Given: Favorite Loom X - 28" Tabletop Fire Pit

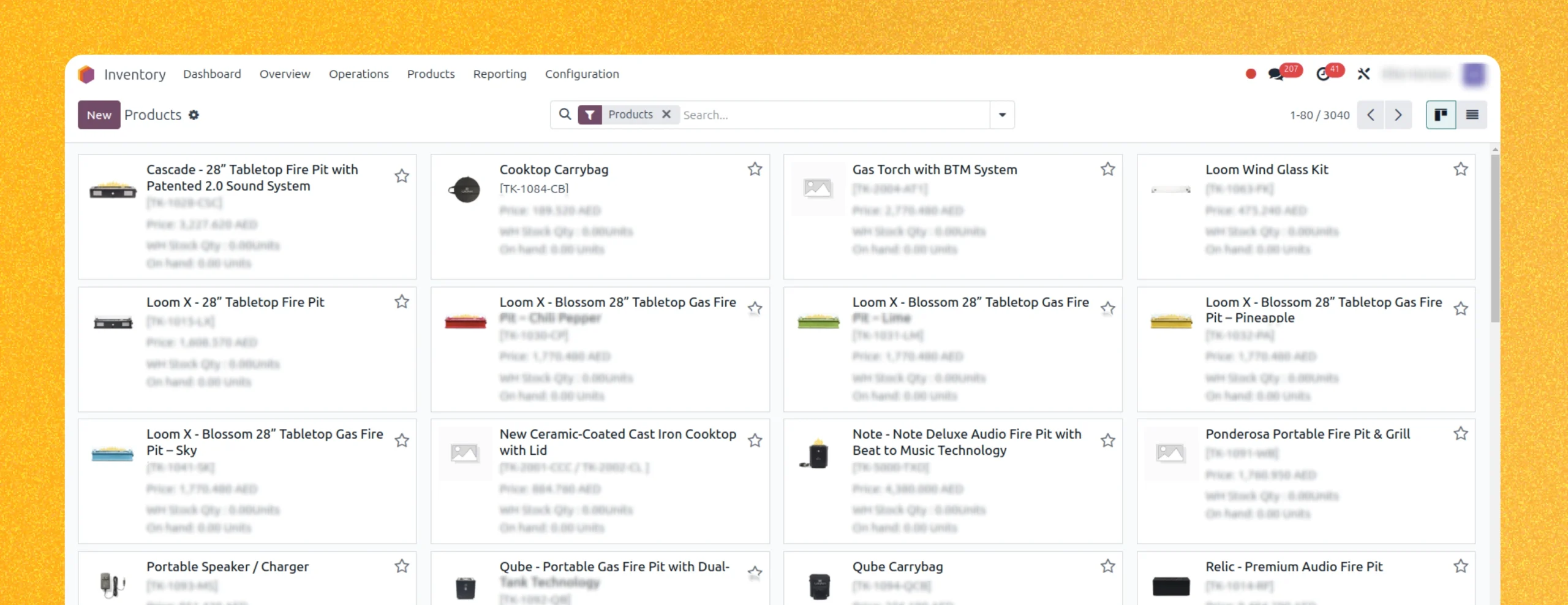Looking at the screenshot, I should click(x=402, y=302).
